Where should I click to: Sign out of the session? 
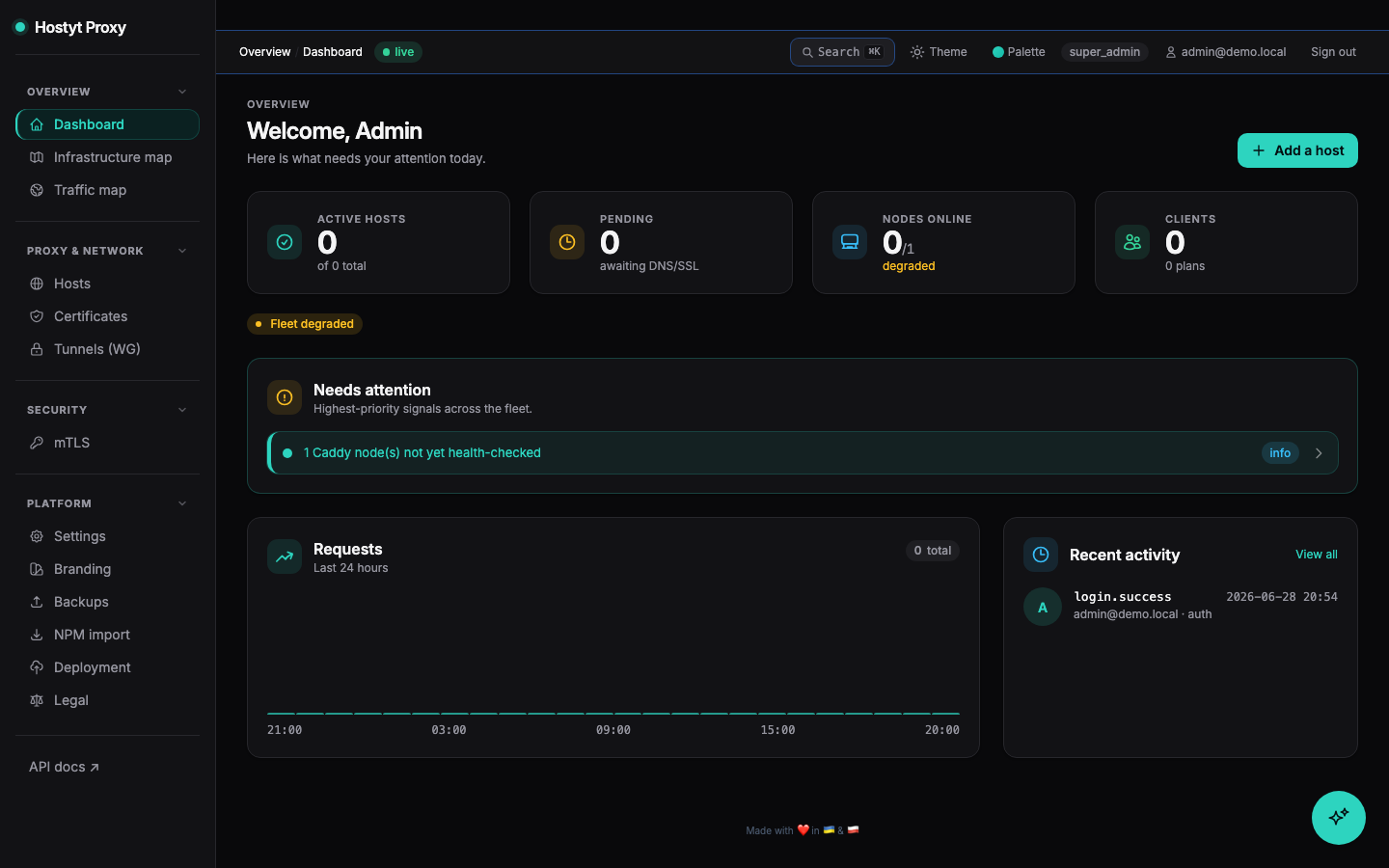(x=1333, y=52)
